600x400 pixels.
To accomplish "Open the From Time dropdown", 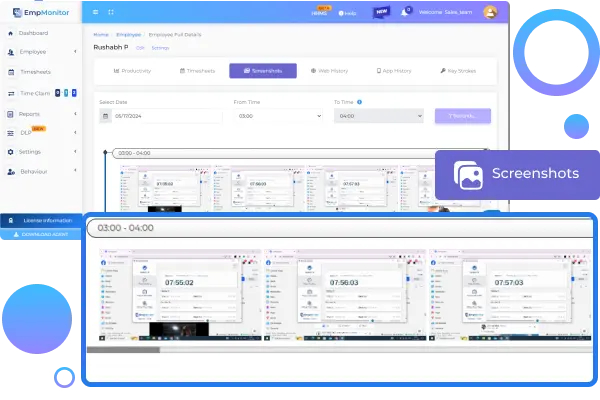I will coord(279,116).
